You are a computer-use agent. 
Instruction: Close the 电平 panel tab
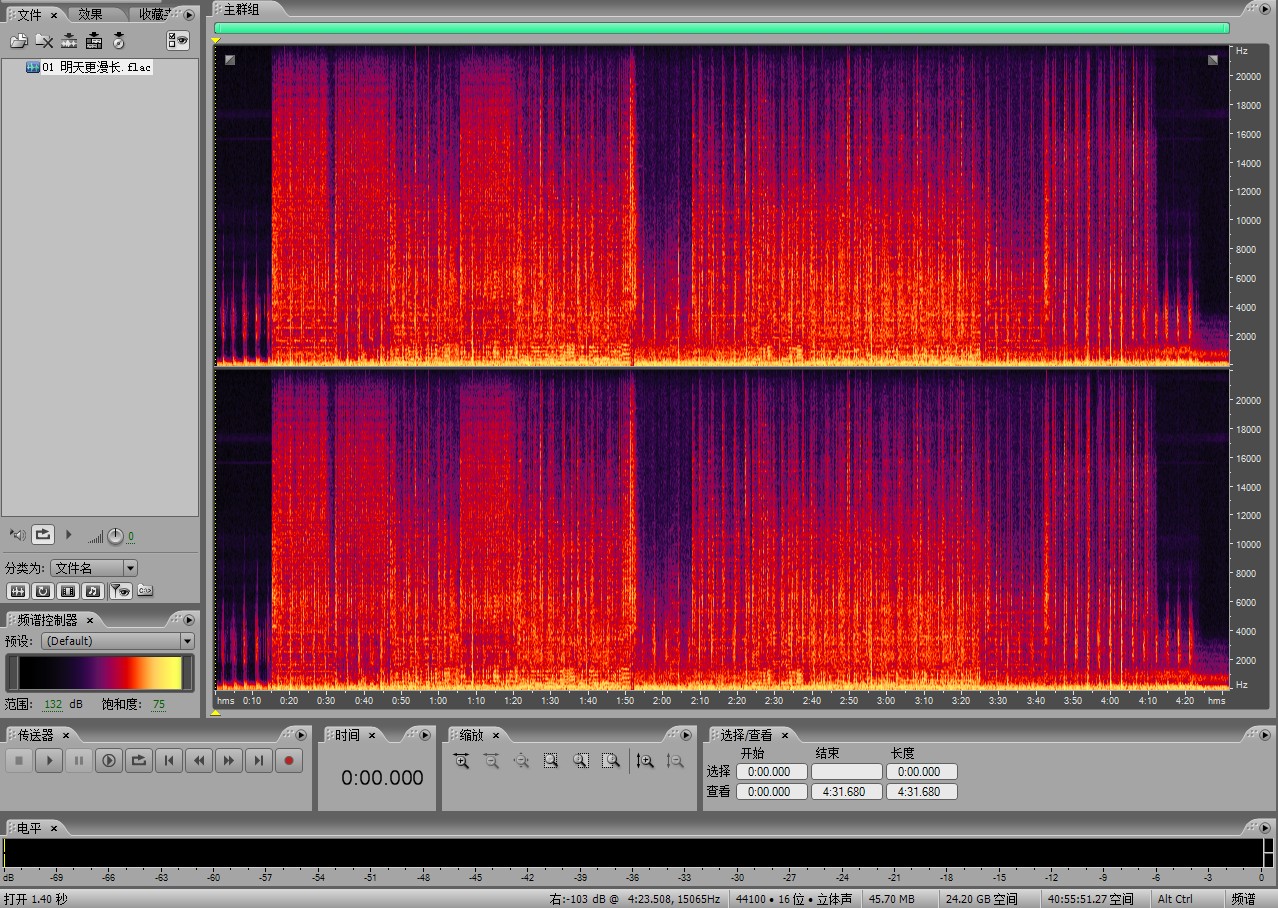(54, 828)
